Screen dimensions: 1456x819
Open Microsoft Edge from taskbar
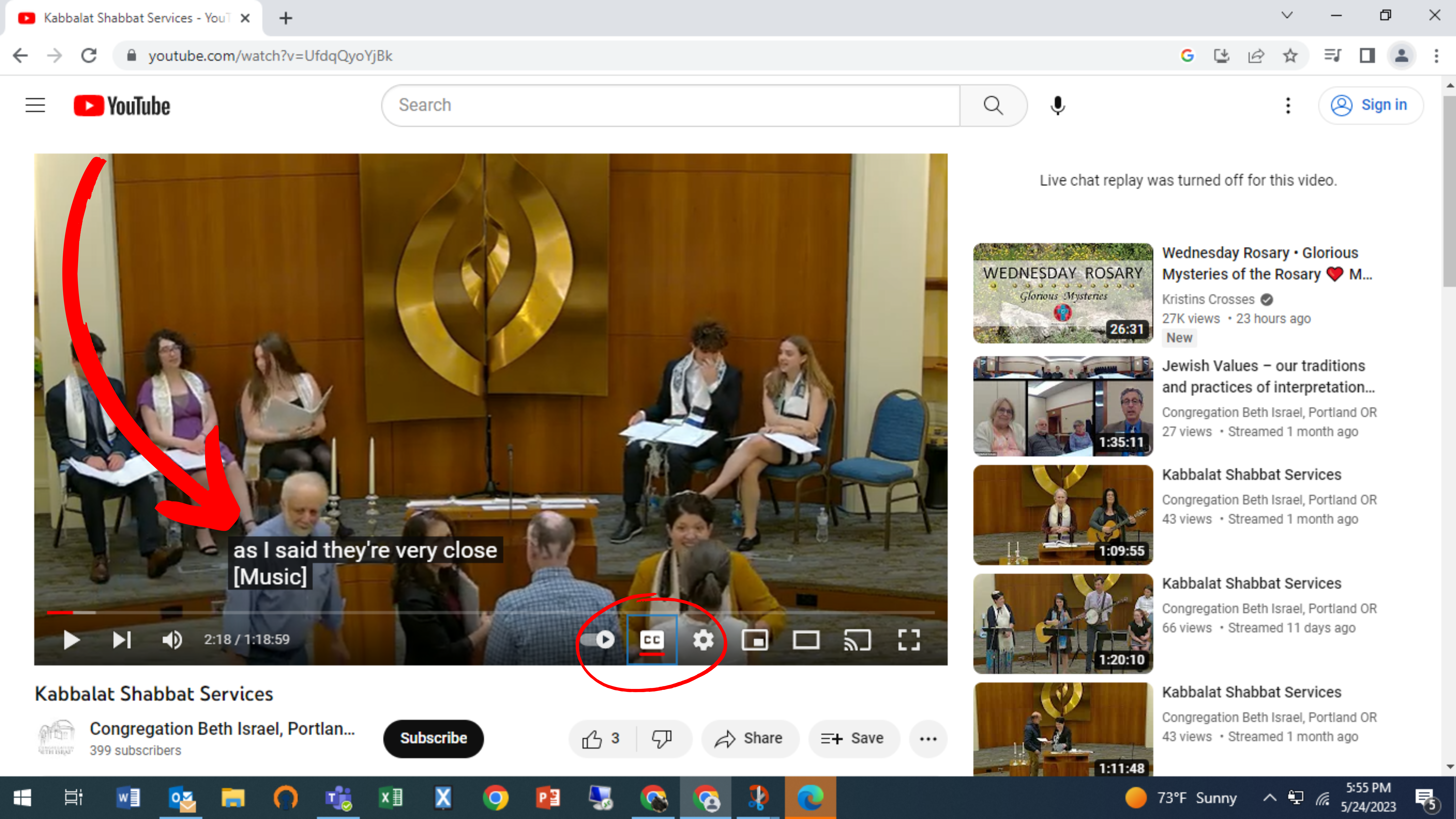pos(810,797)
